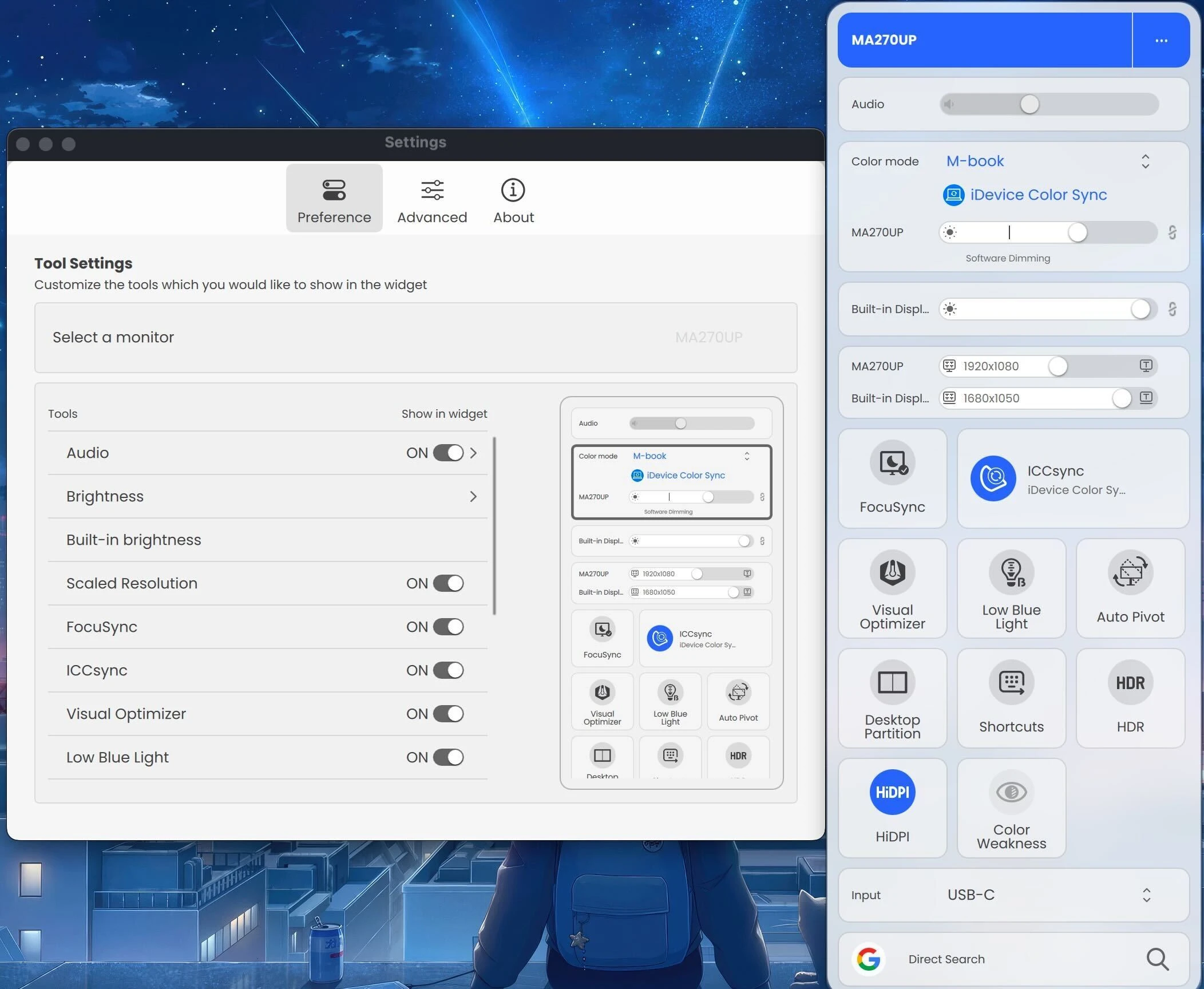This screenshot has width=1204, height=989.
Task: Click the Google logo in Direct Search
Action: (x=868, y=959)
